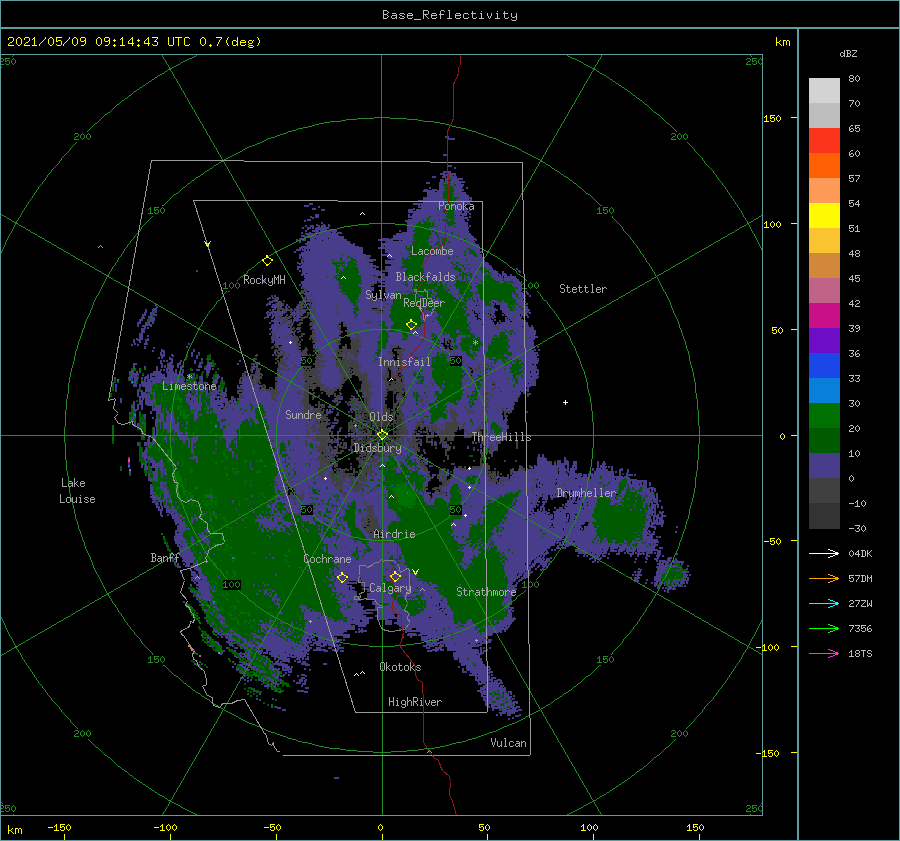The width and height of the screenshot is (900, 841).
Task: Click the Ponoka town label
Action: pos(456,206)
